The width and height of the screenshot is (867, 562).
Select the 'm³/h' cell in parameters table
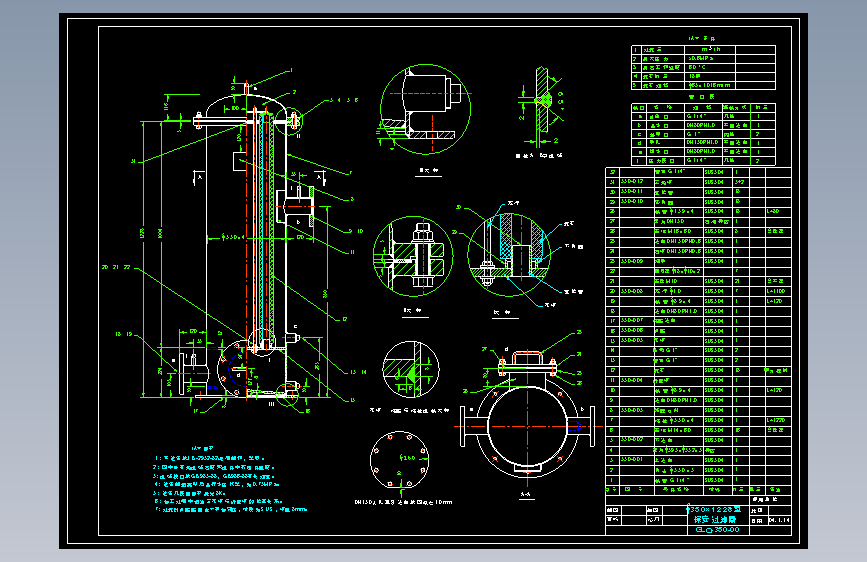(x=711, y=49)
